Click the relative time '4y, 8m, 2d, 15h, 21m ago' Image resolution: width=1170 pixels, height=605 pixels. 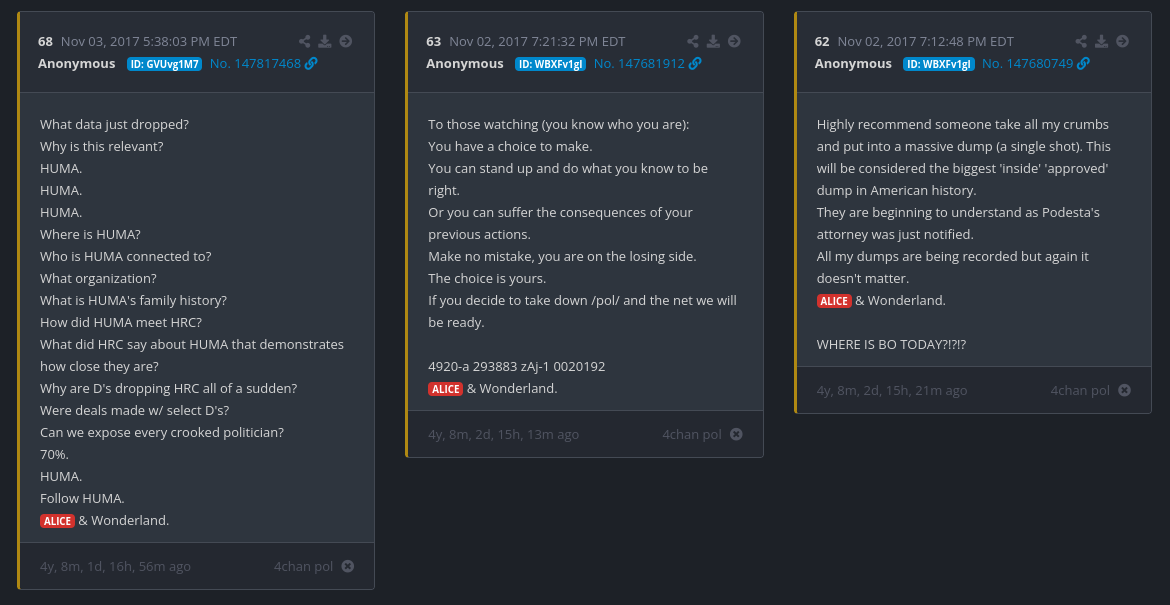[892, 390]
